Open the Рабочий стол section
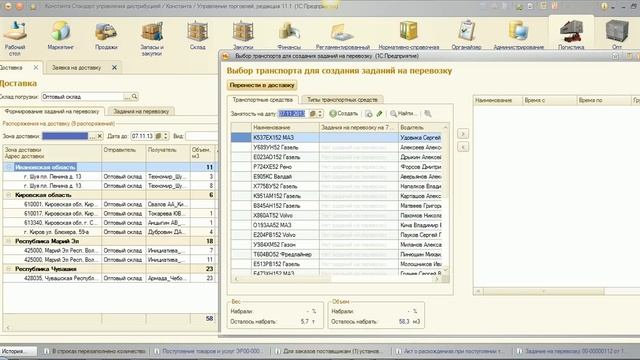Image resolution: width=640 pixels, height=360 pixels. coord(15,38)
